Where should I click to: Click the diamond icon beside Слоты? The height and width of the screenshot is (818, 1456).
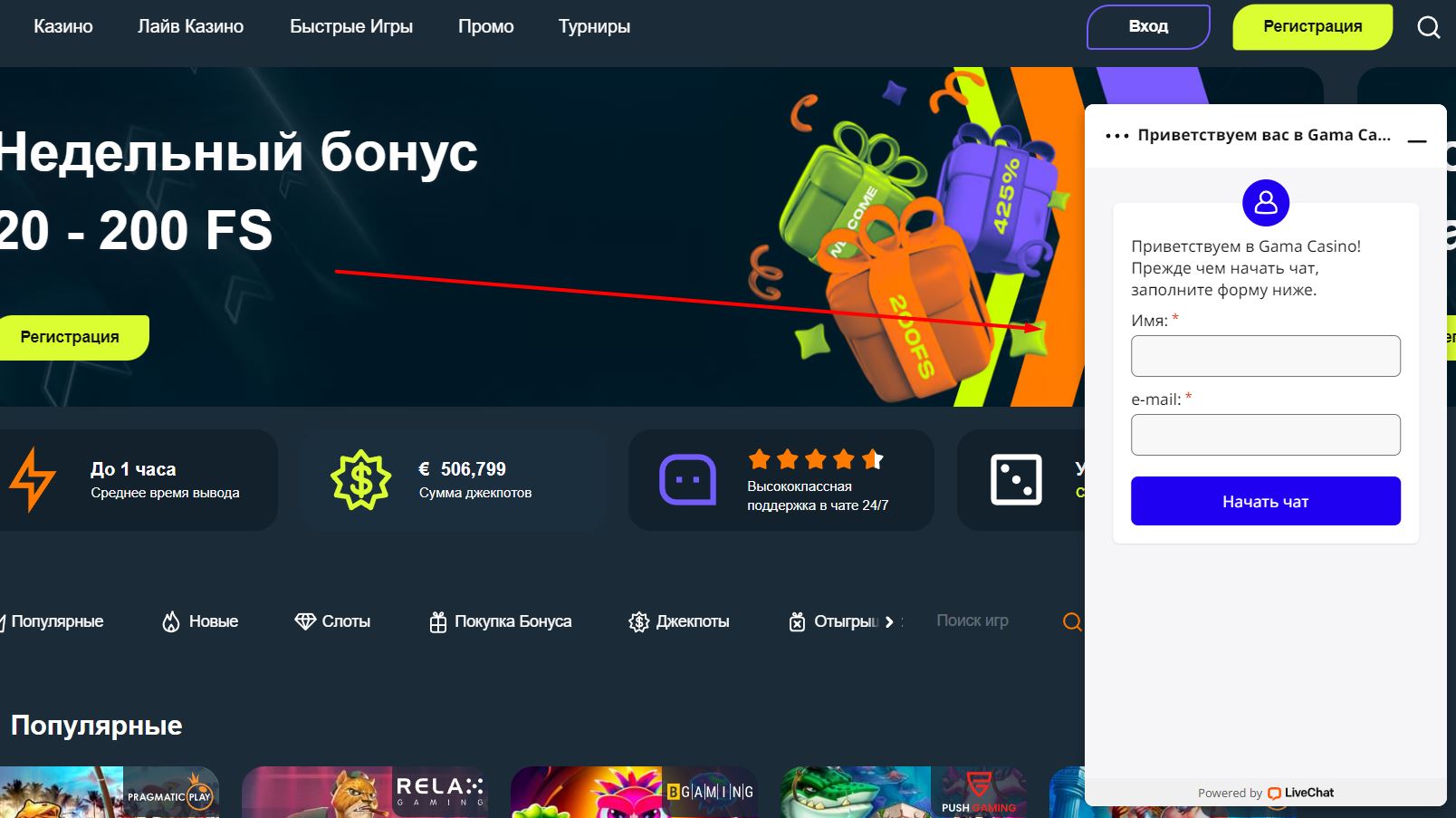point(305,621)
